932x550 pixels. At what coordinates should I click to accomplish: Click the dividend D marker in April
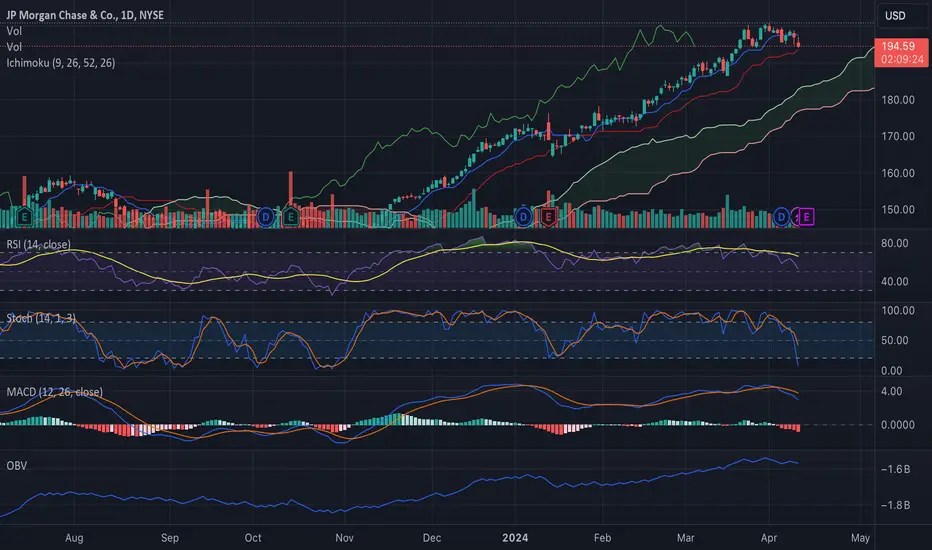coord(781,217)
